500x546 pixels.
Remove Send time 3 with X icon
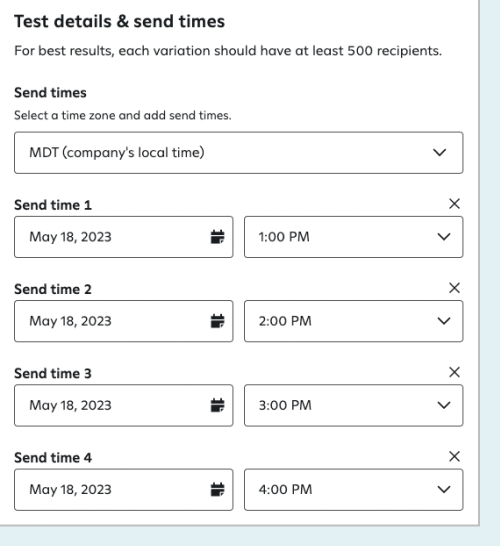pos(454,372)
